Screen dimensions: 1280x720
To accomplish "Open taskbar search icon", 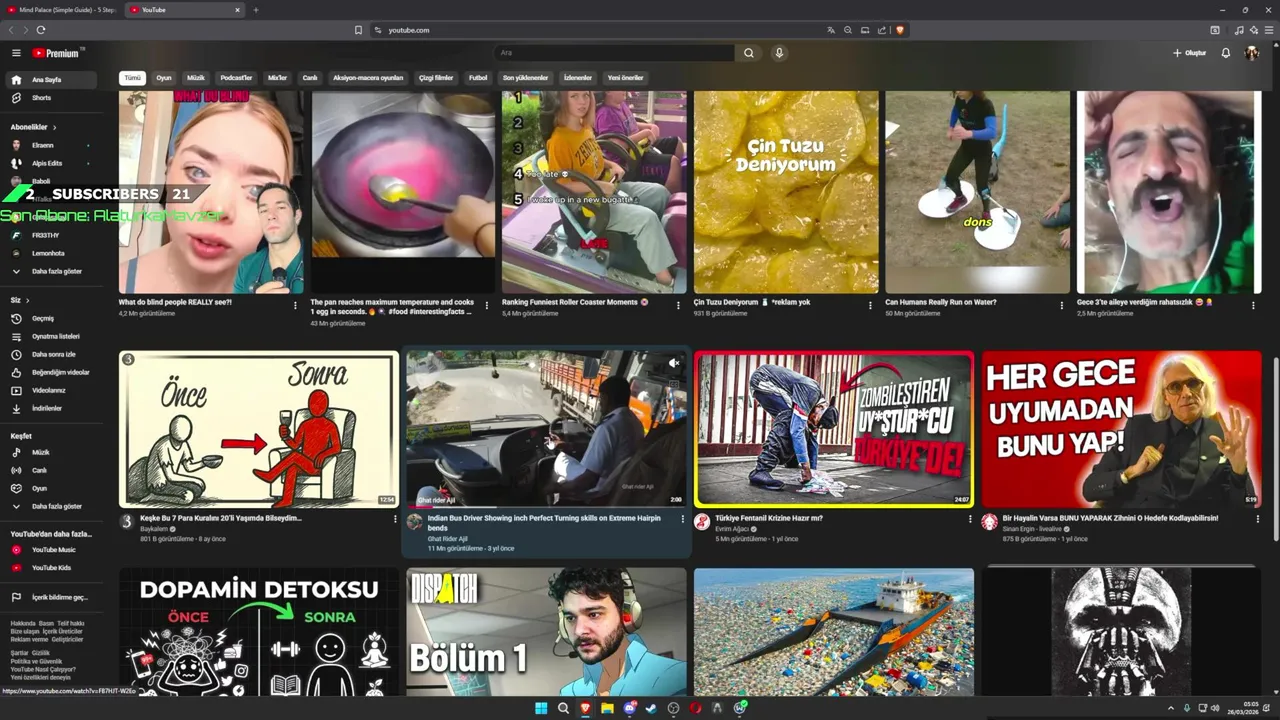I will [563, 709].
